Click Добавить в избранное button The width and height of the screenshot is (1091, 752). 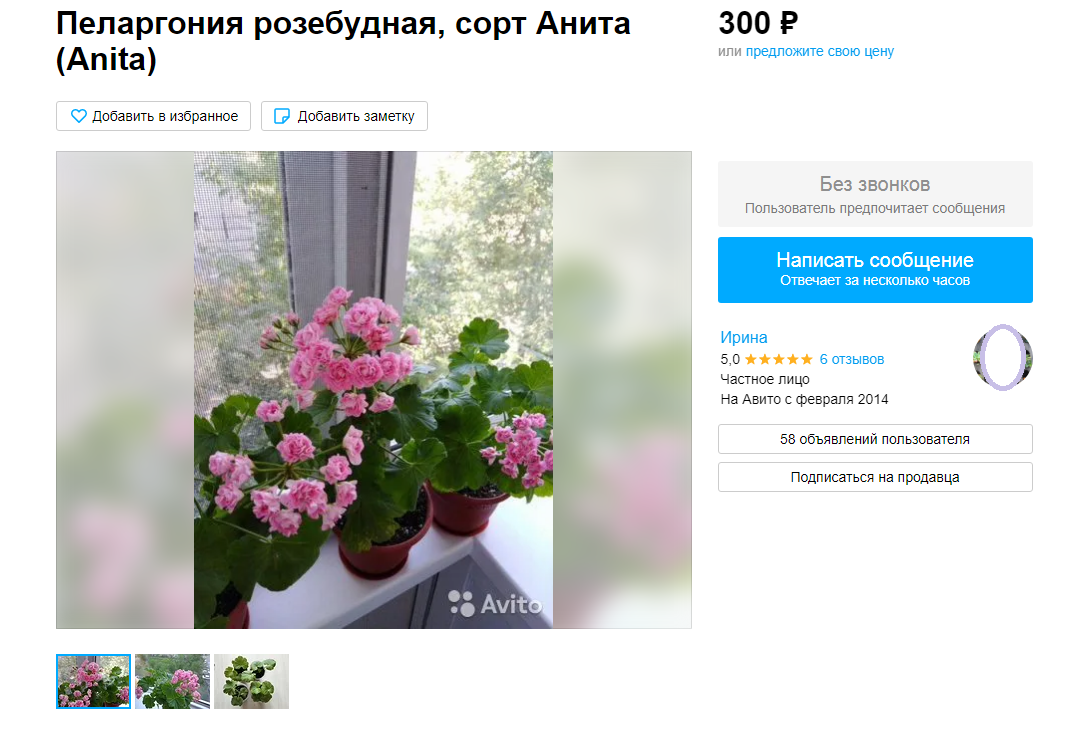click(154, 116)
